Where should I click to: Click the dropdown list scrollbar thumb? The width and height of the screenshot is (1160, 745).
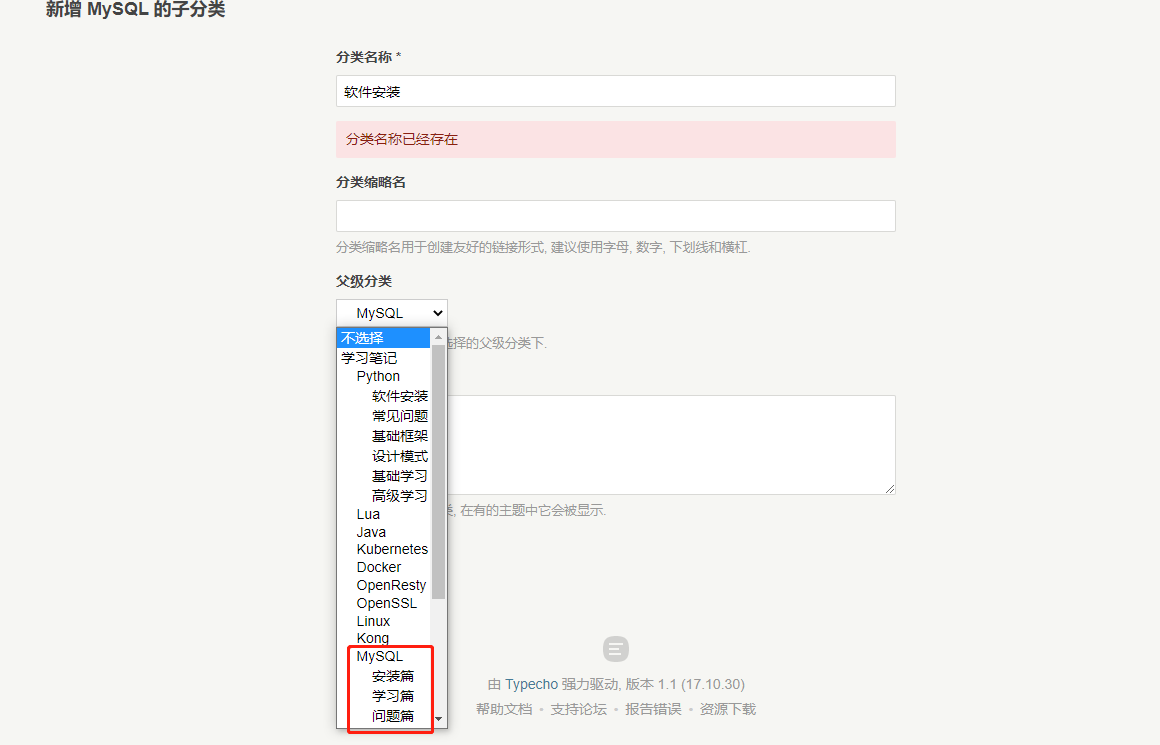click(439, 472)
